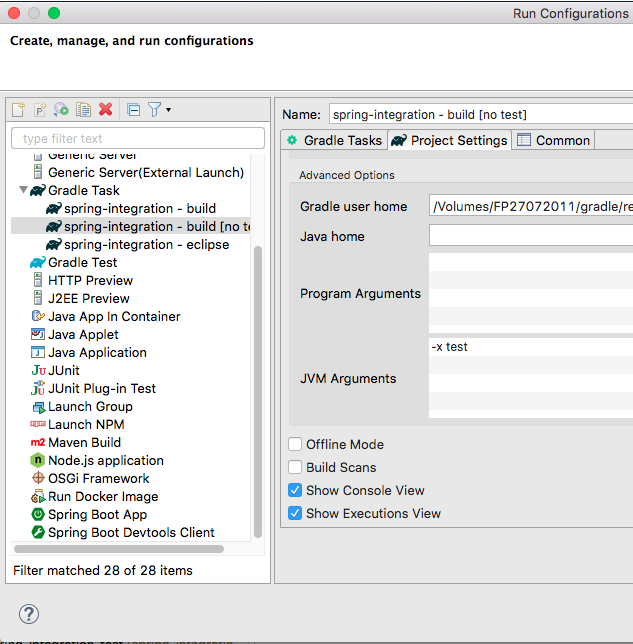Select Java Application configuration type
Screen dimensions: 633x644
[x=97, y=353]
